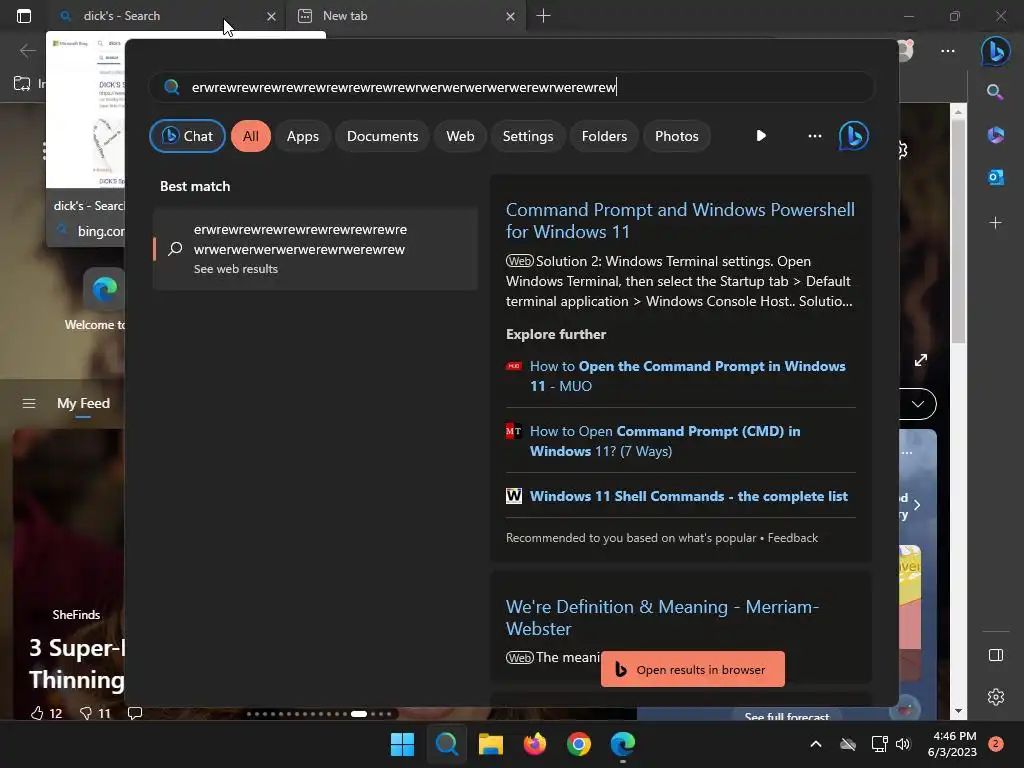Viewport: 1024px width, 768px height.
Task: Click Edge sidebar search icon
Action: [x=995, y=92]
